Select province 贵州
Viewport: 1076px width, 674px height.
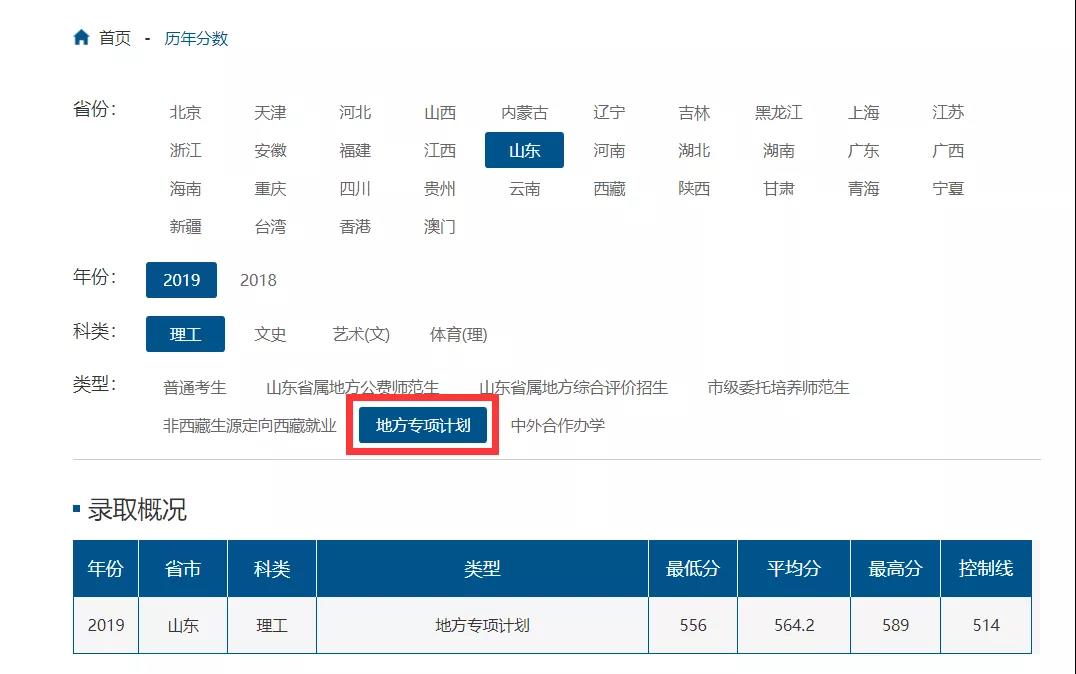pyautogui.click(x=440, y=189)
